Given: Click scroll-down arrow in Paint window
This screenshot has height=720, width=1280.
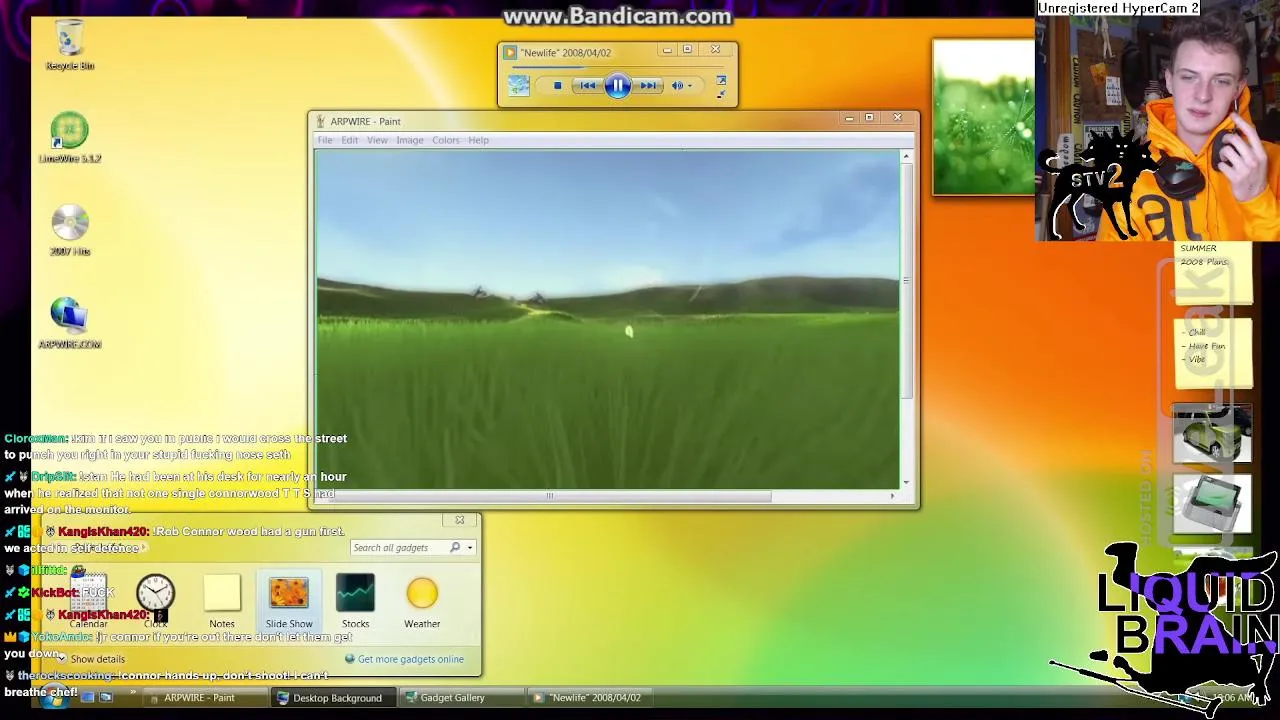Looking at the screenshot, I should pyautogui.click(x=906, y=482).
